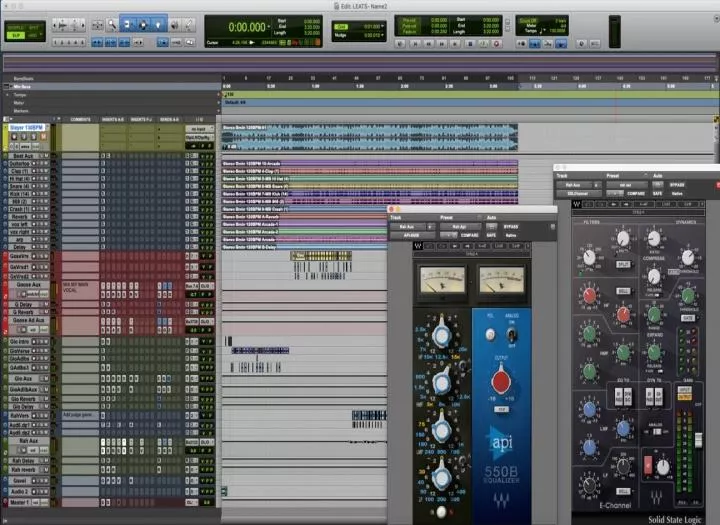Open the API-550B plugin selector button
The width and height of the screenshot is (720, 525).
tap(411, 235)
